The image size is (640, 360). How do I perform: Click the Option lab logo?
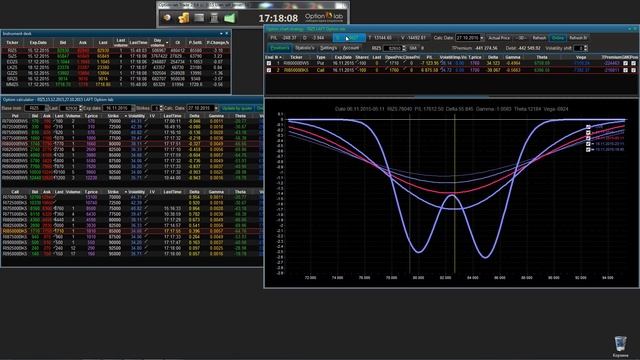[x=324, y=17]
